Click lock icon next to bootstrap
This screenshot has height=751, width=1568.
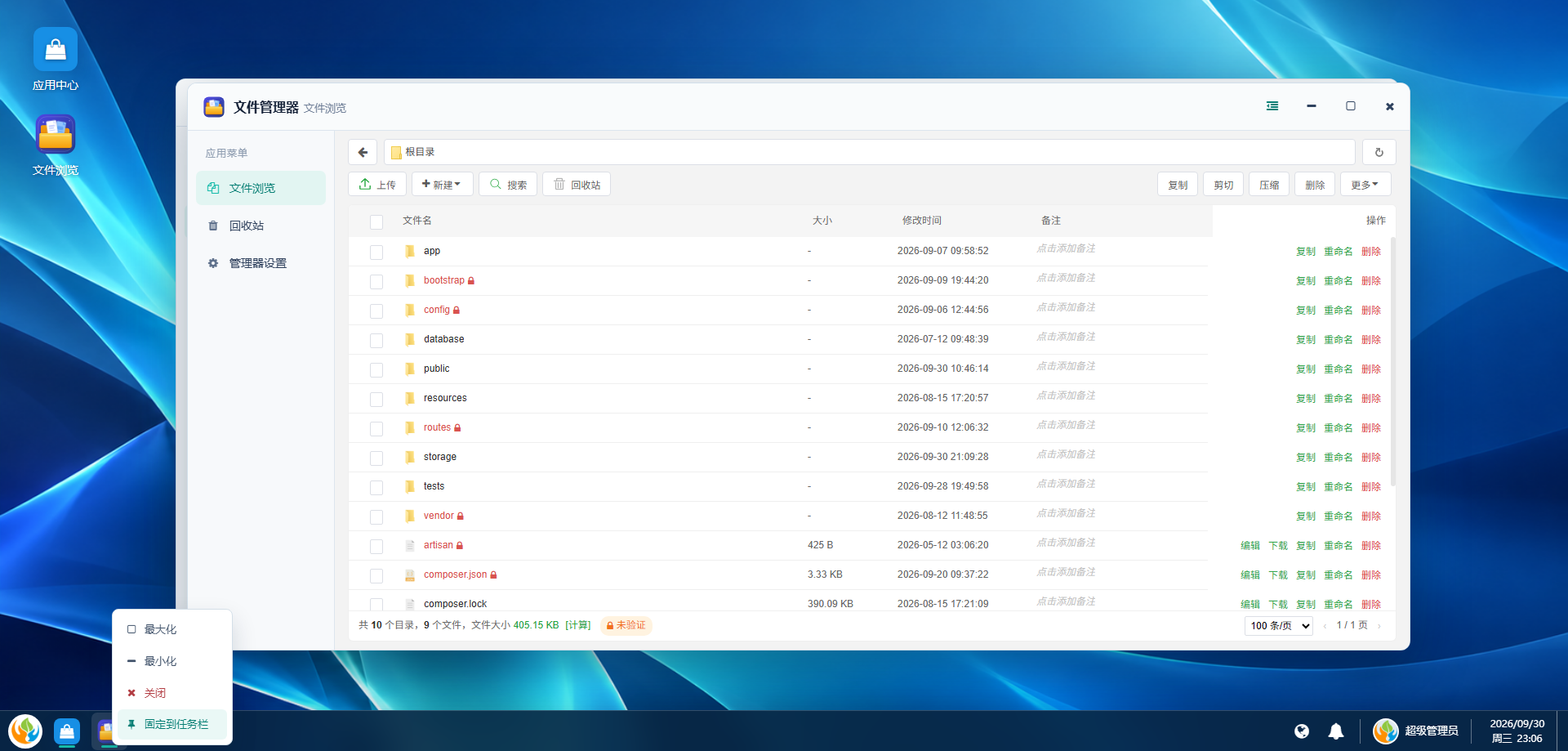(x=471, y=280)
